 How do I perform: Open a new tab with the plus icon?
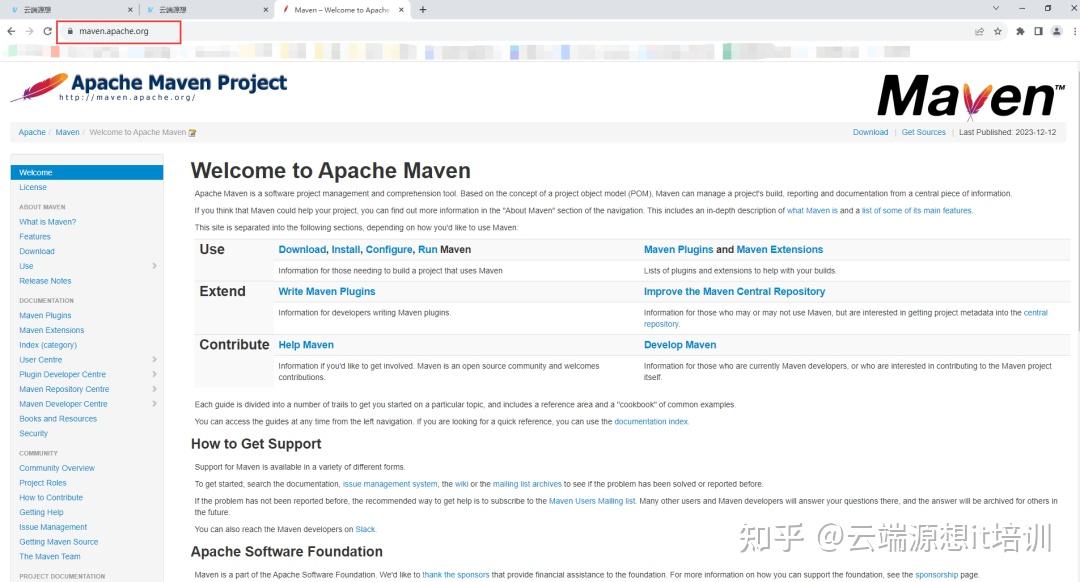(x=422, y=9)
